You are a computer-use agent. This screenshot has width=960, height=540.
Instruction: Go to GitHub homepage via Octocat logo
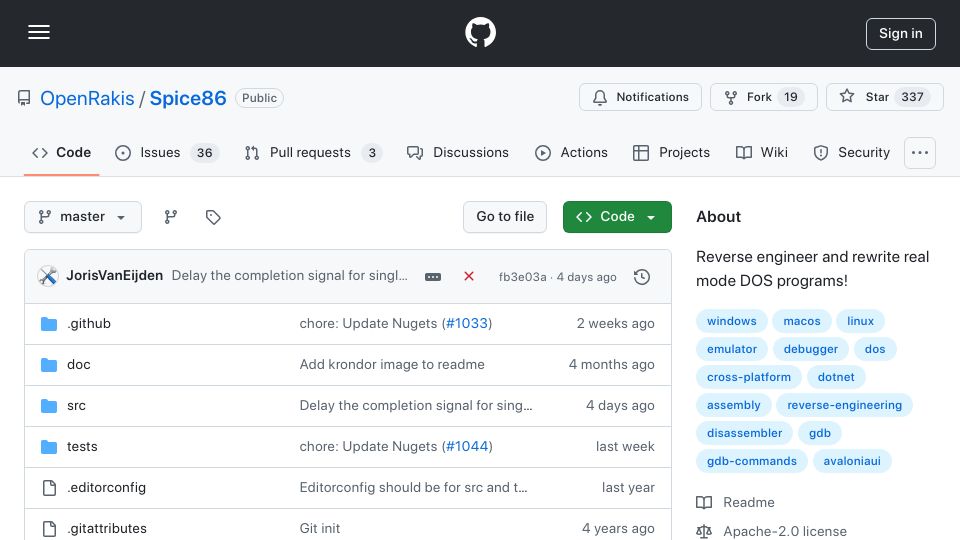click(480, 32)
